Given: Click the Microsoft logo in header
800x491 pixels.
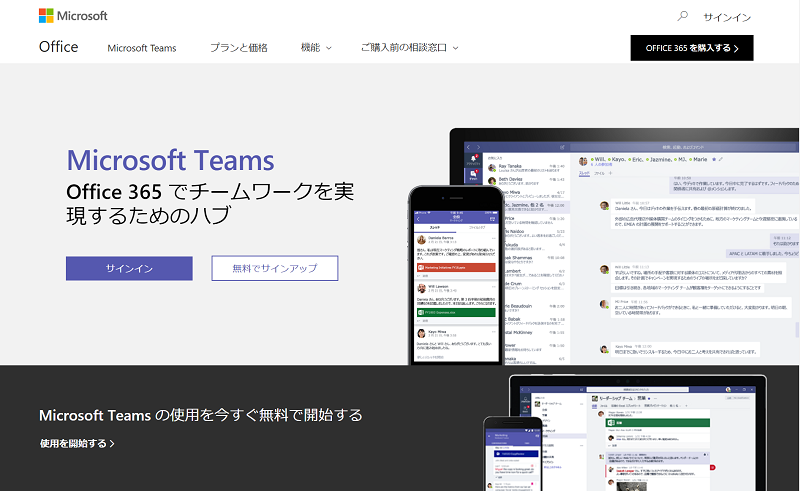Looking at the screenshot, I should [x=73, y=16].
